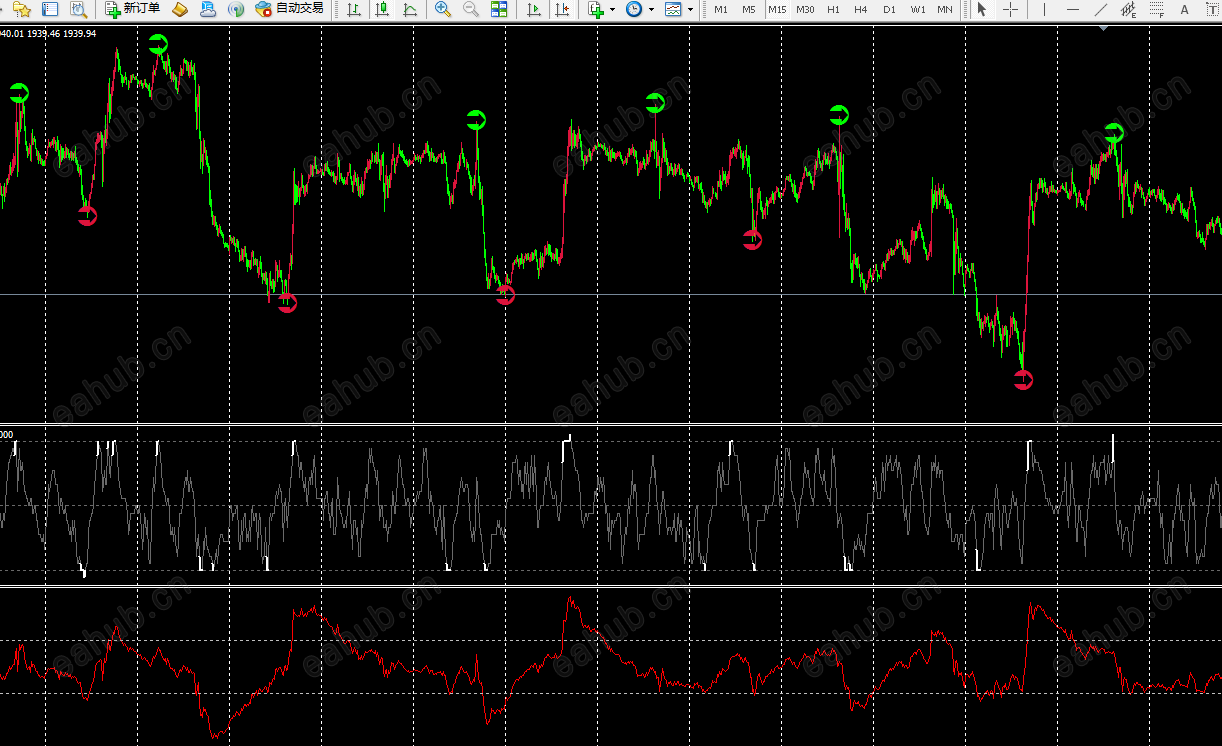Select the D1 timeframe button
The height and width of the screenshot is (746, 1222).
[889, 9]
